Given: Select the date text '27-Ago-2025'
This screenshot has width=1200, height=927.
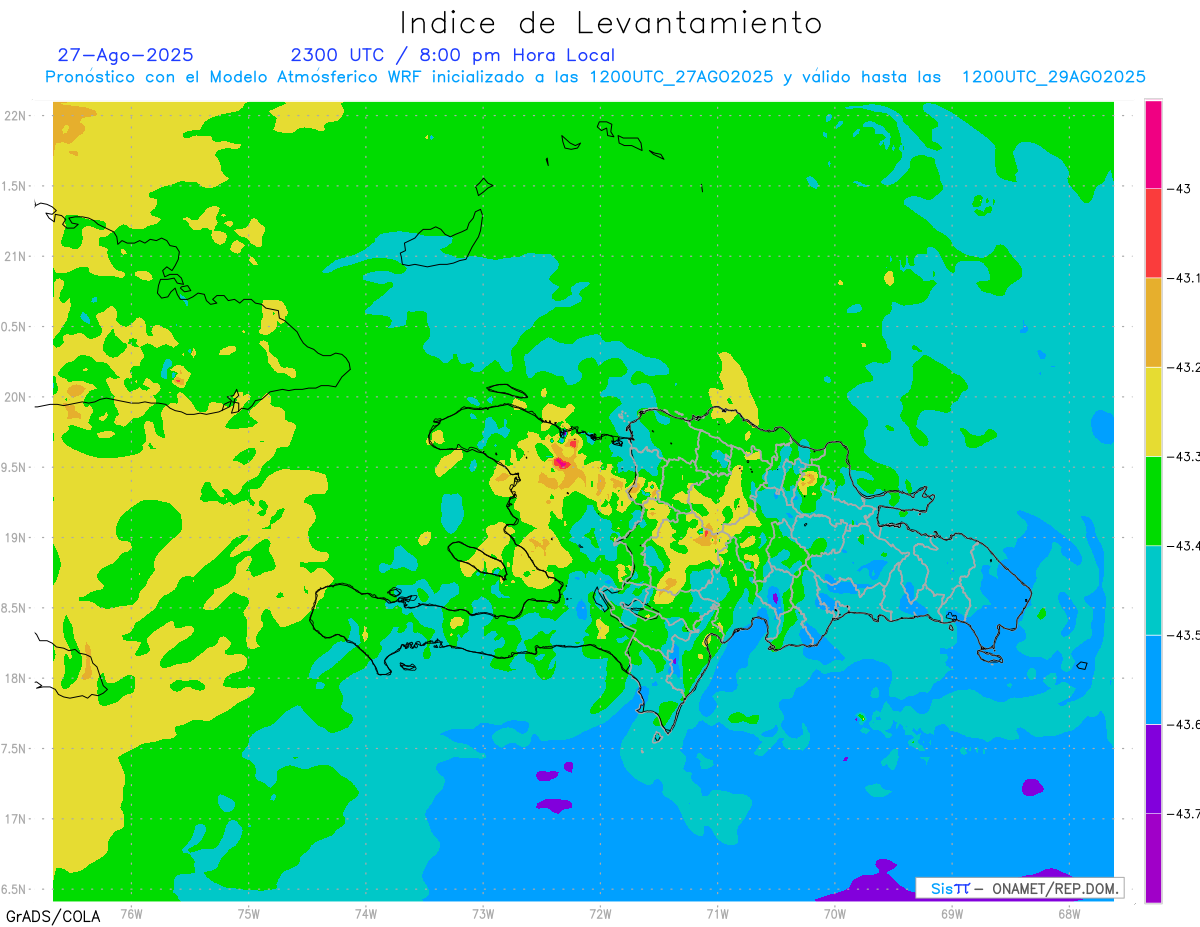Looking at the screenshot, I should coord(125,55).
